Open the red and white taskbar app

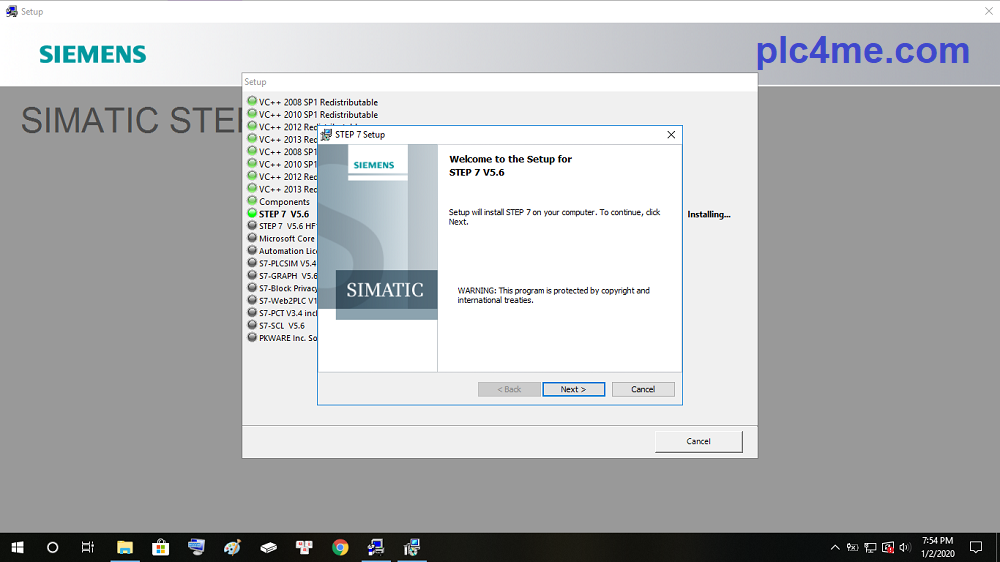click(x=304, y=547)
